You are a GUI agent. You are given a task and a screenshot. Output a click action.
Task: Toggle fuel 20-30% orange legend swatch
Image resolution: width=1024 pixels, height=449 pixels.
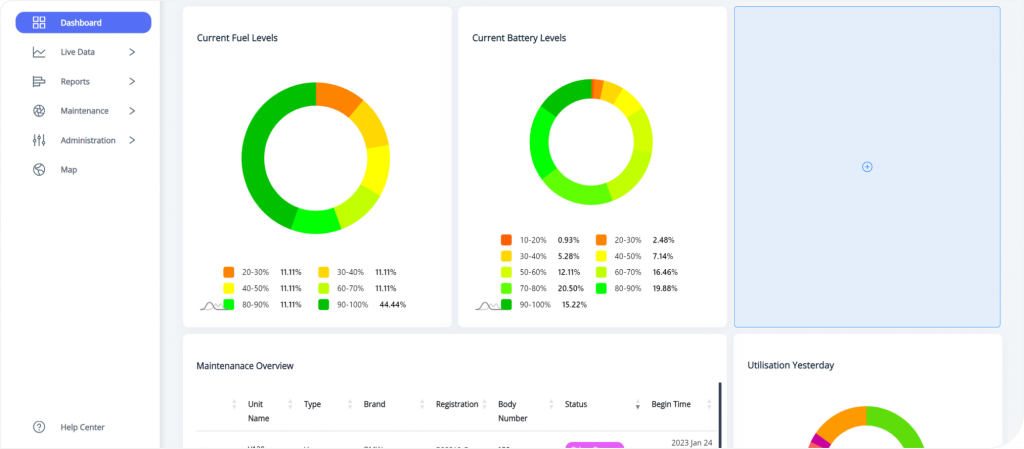coord(229,272)
